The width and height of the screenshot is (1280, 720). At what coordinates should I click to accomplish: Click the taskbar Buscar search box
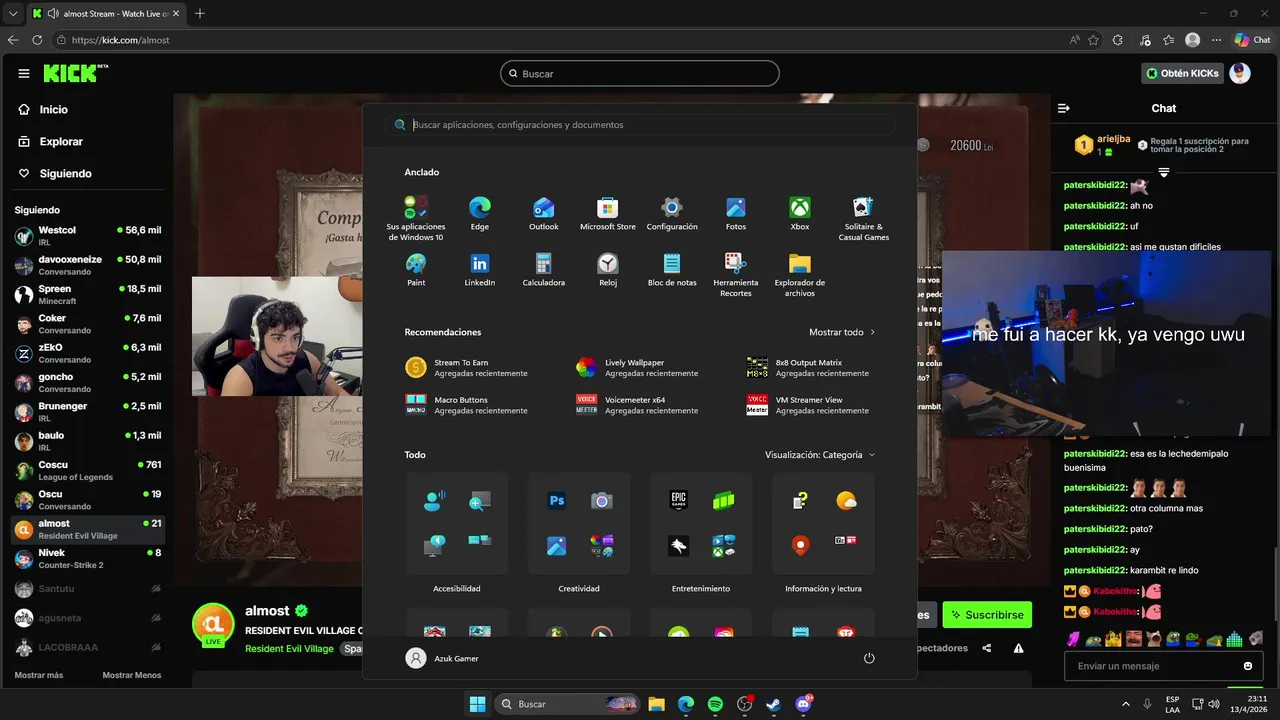[x=567, y=704]
